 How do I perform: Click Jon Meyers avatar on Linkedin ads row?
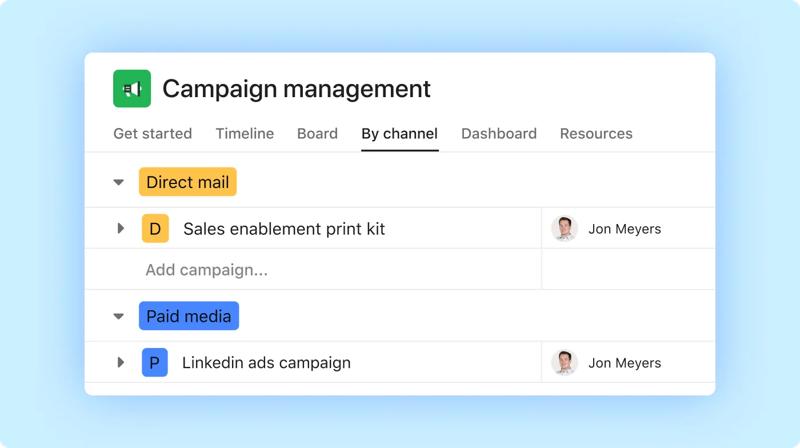565,363
